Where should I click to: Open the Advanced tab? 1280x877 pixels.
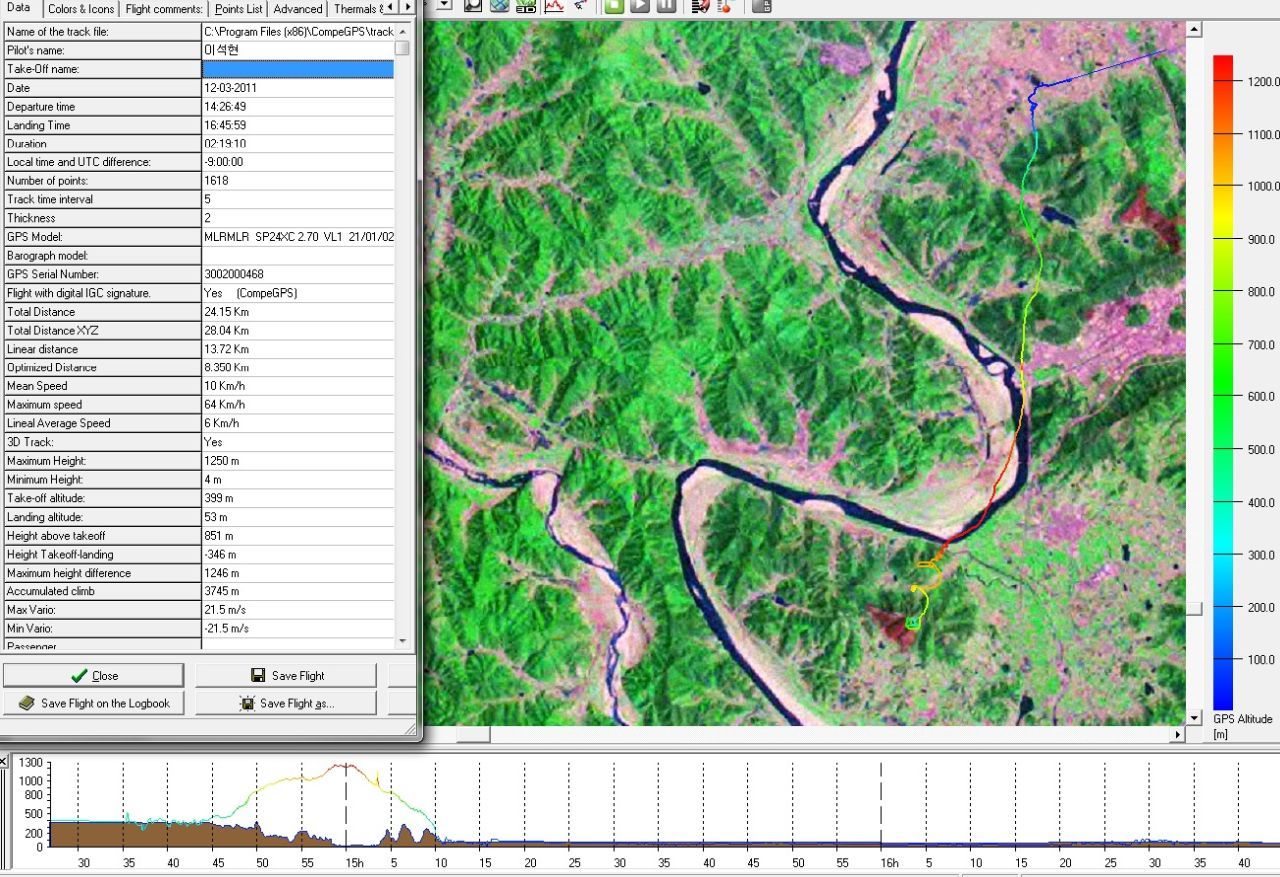coord(298,9)
